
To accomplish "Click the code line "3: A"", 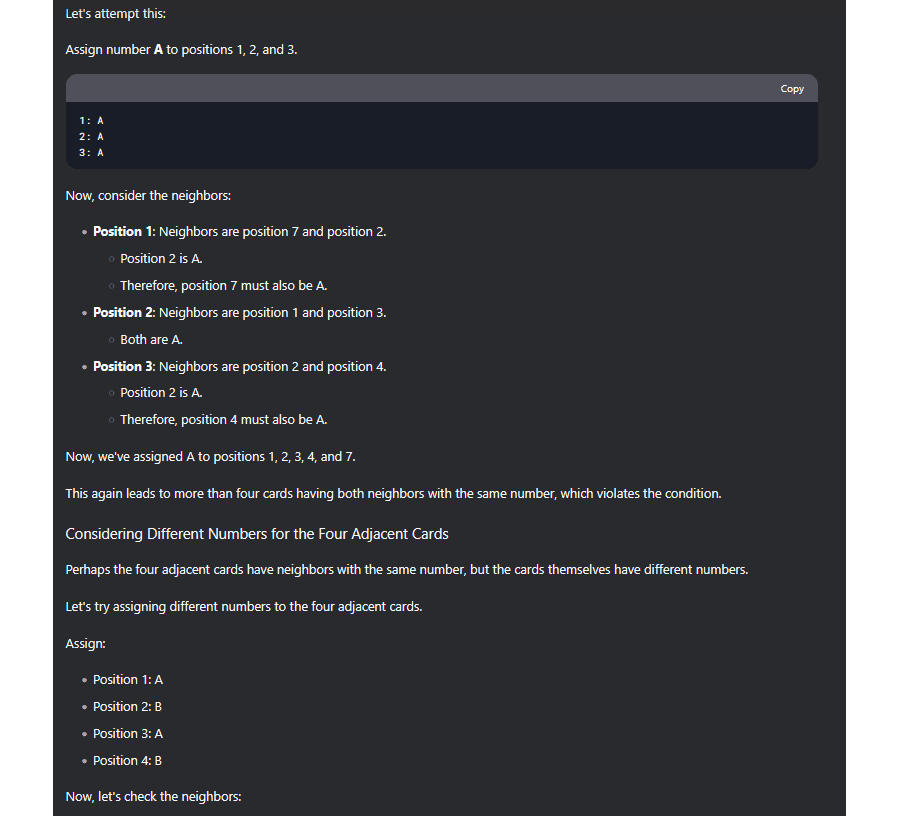I will pos(92,153).
